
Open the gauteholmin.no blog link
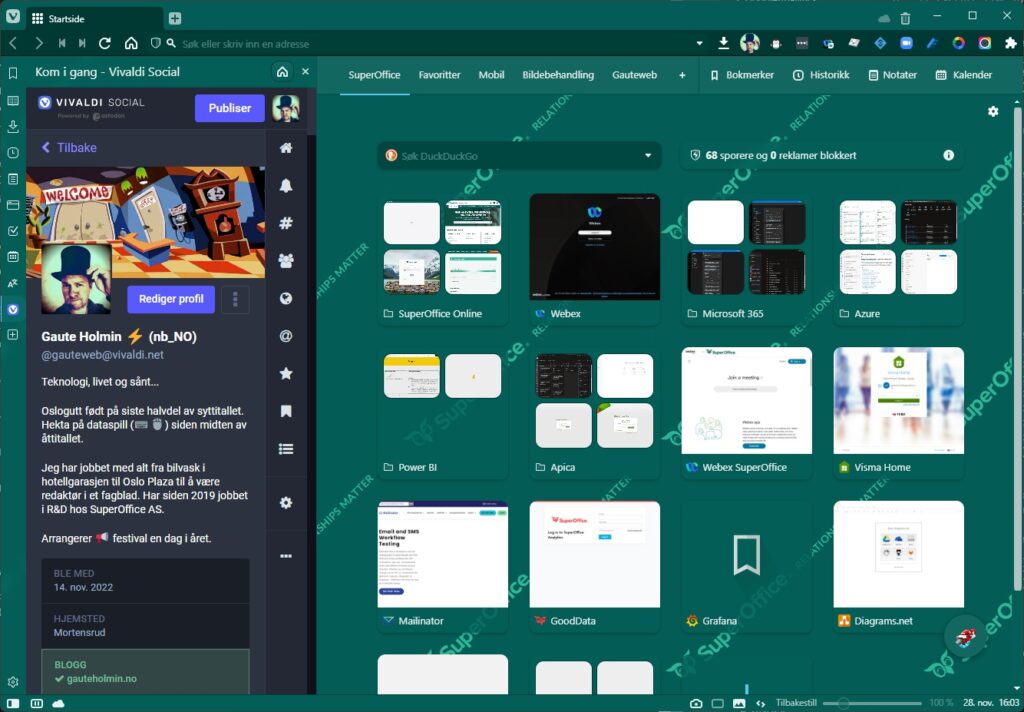(x=102, y=679)
